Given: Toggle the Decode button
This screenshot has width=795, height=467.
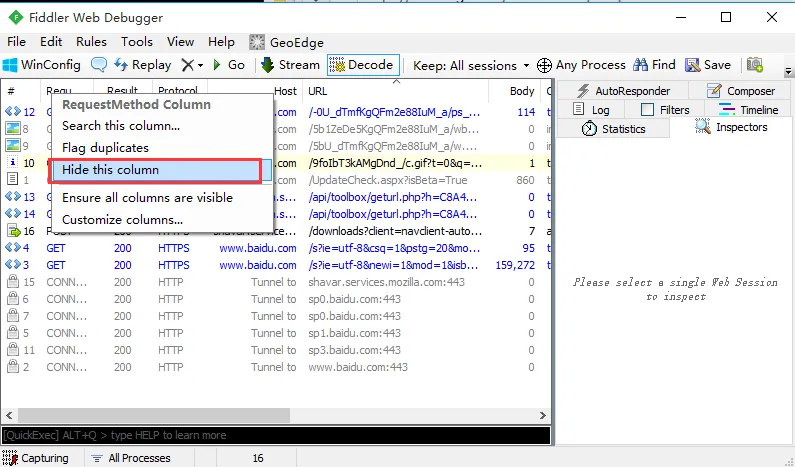Looking at the screenshot, I should click(363, 65).
